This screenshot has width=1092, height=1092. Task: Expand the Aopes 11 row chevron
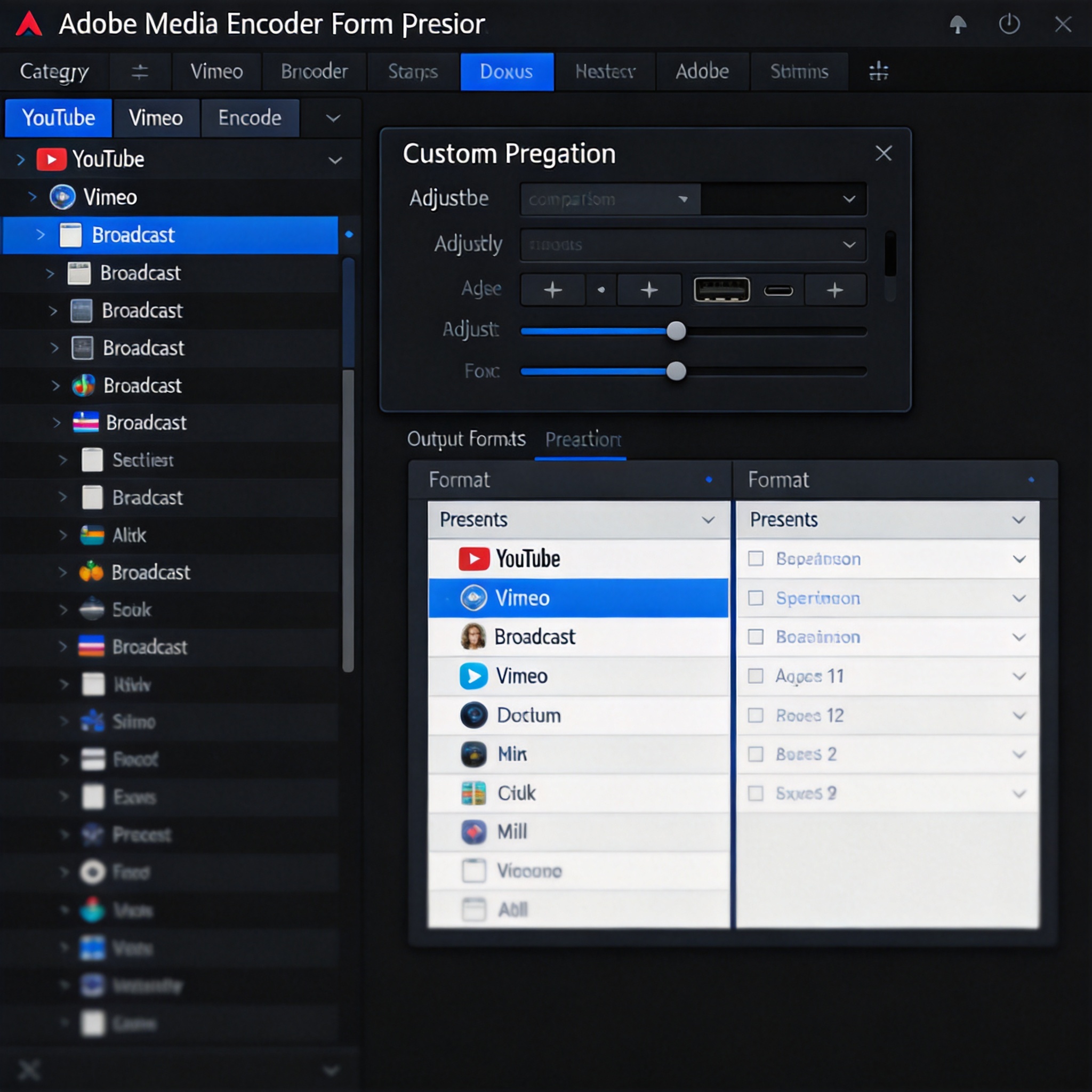(1019, 676)
